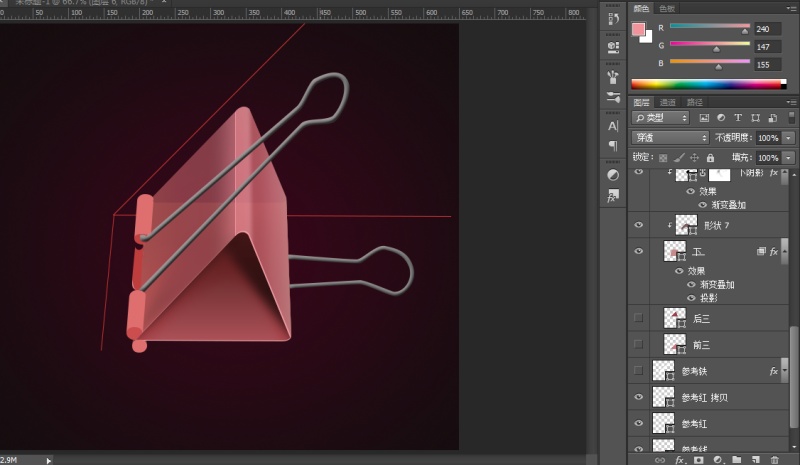Click the G channel color slider
800x465 pixels.
[710, 44]
